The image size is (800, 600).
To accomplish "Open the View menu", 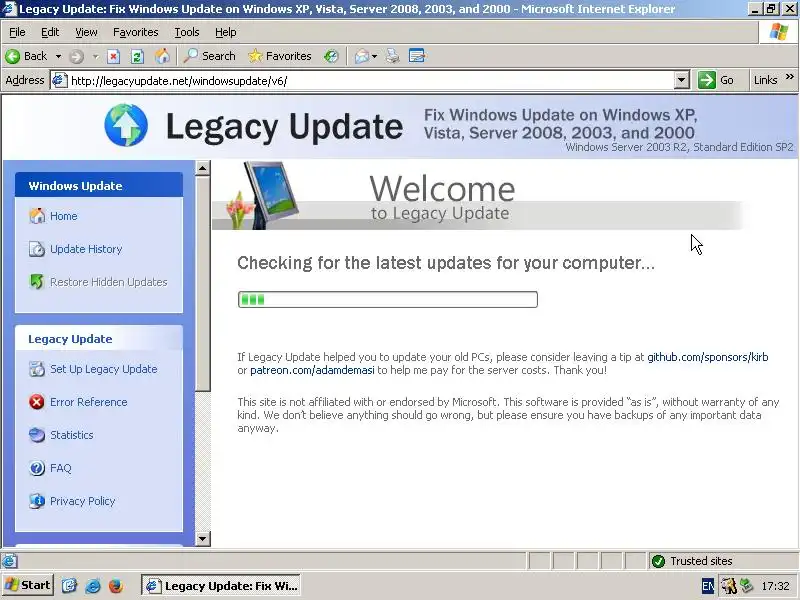I will pyautogui.click(x=86, y=32).
